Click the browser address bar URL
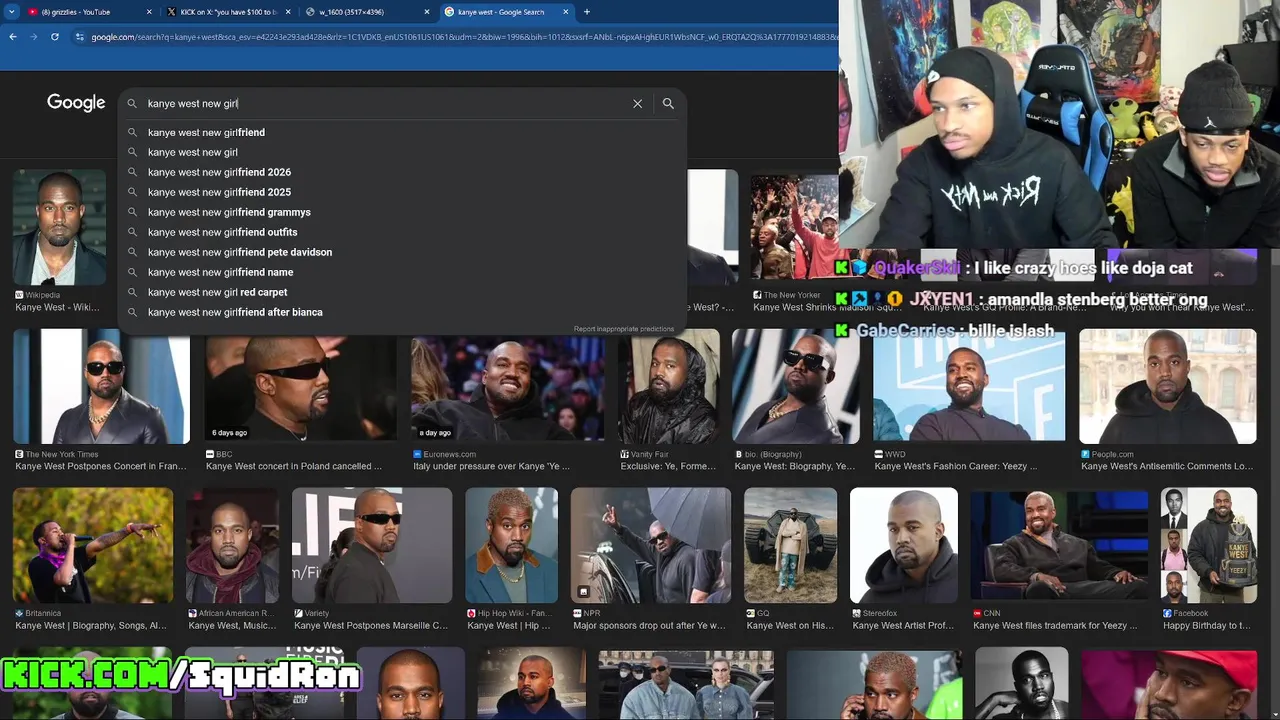The image size is (1280, 720). 465,37
